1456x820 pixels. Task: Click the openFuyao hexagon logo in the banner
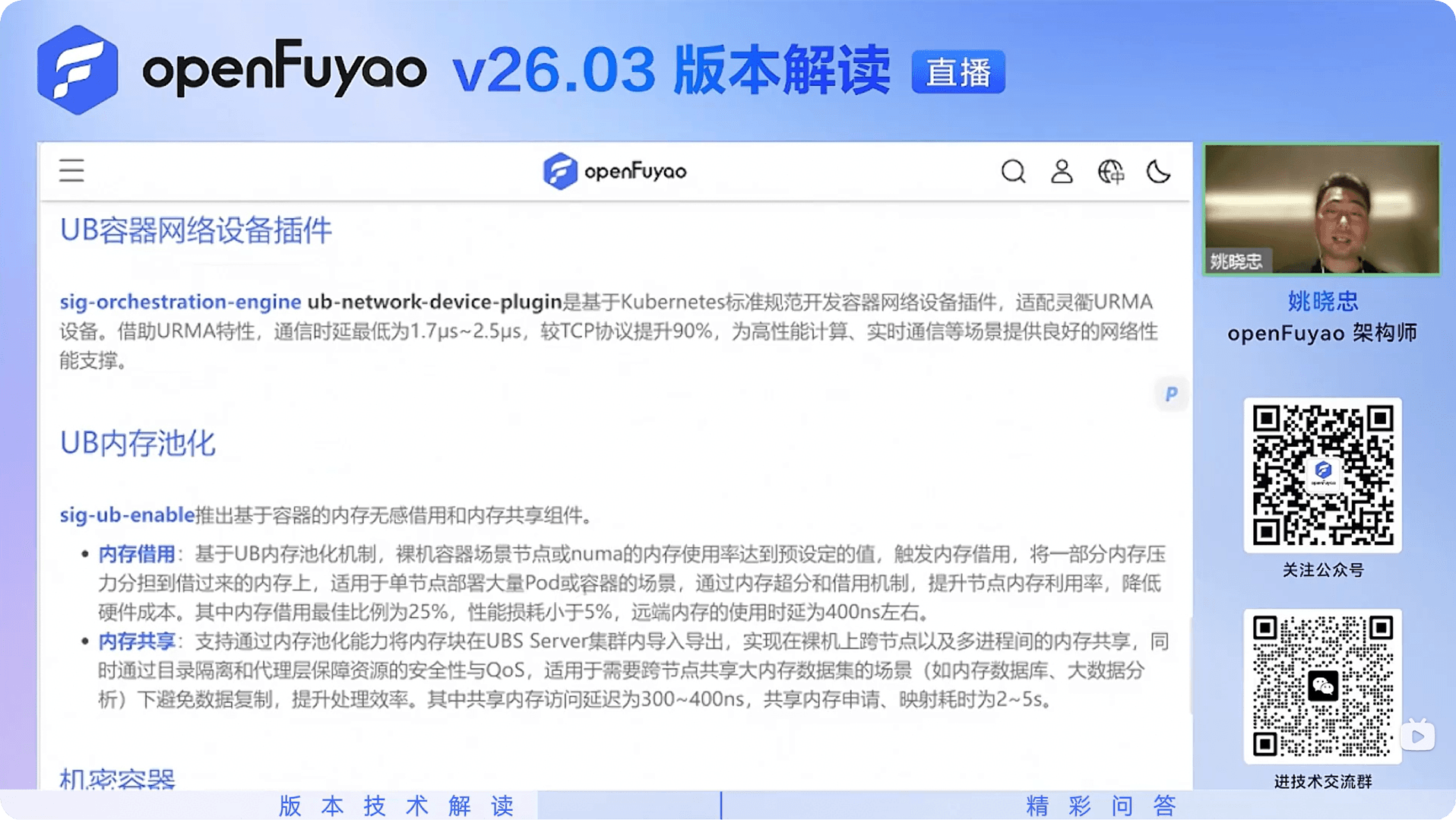78,70
